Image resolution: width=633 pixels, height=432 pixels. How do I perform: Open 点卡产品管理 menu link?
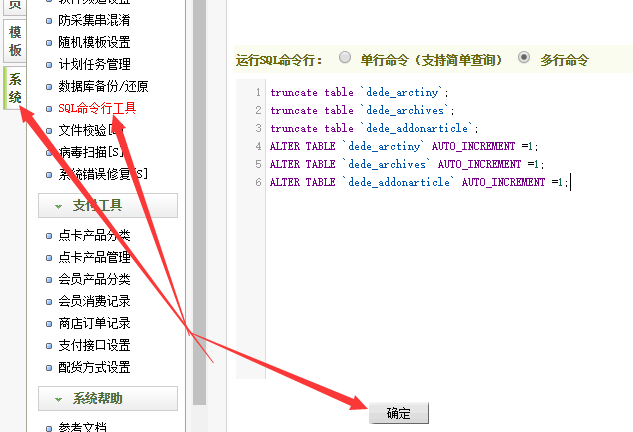[x=94, y=258]
